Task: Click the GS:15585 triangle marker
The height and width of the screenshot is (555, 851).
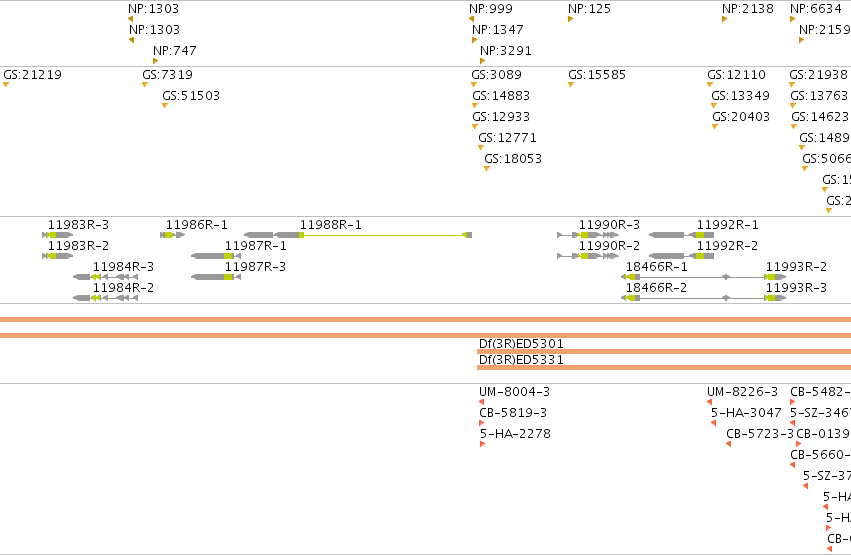Action: (x=571, y=85)
